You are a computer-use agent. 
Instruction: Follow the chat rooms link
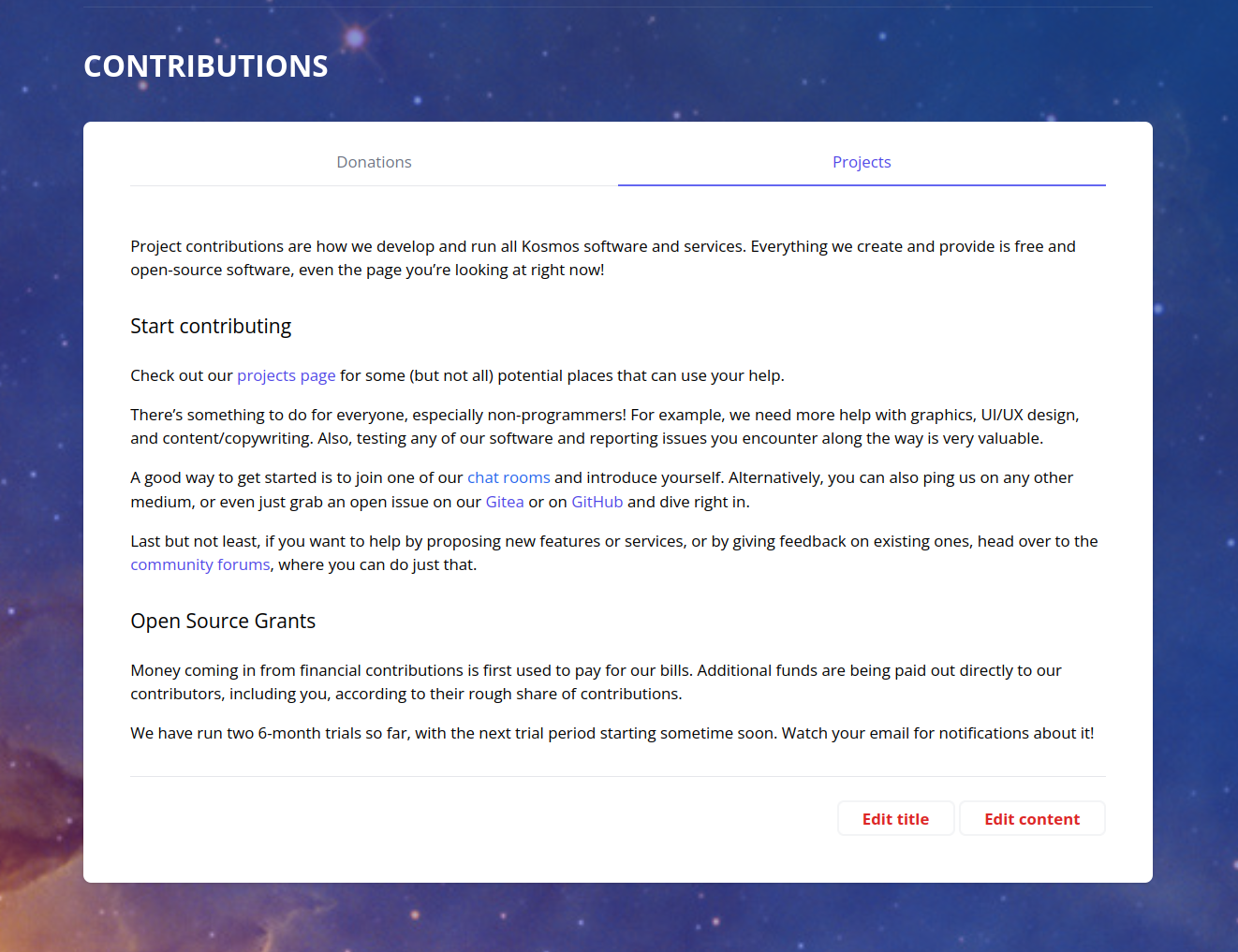[x=508, y=477]
